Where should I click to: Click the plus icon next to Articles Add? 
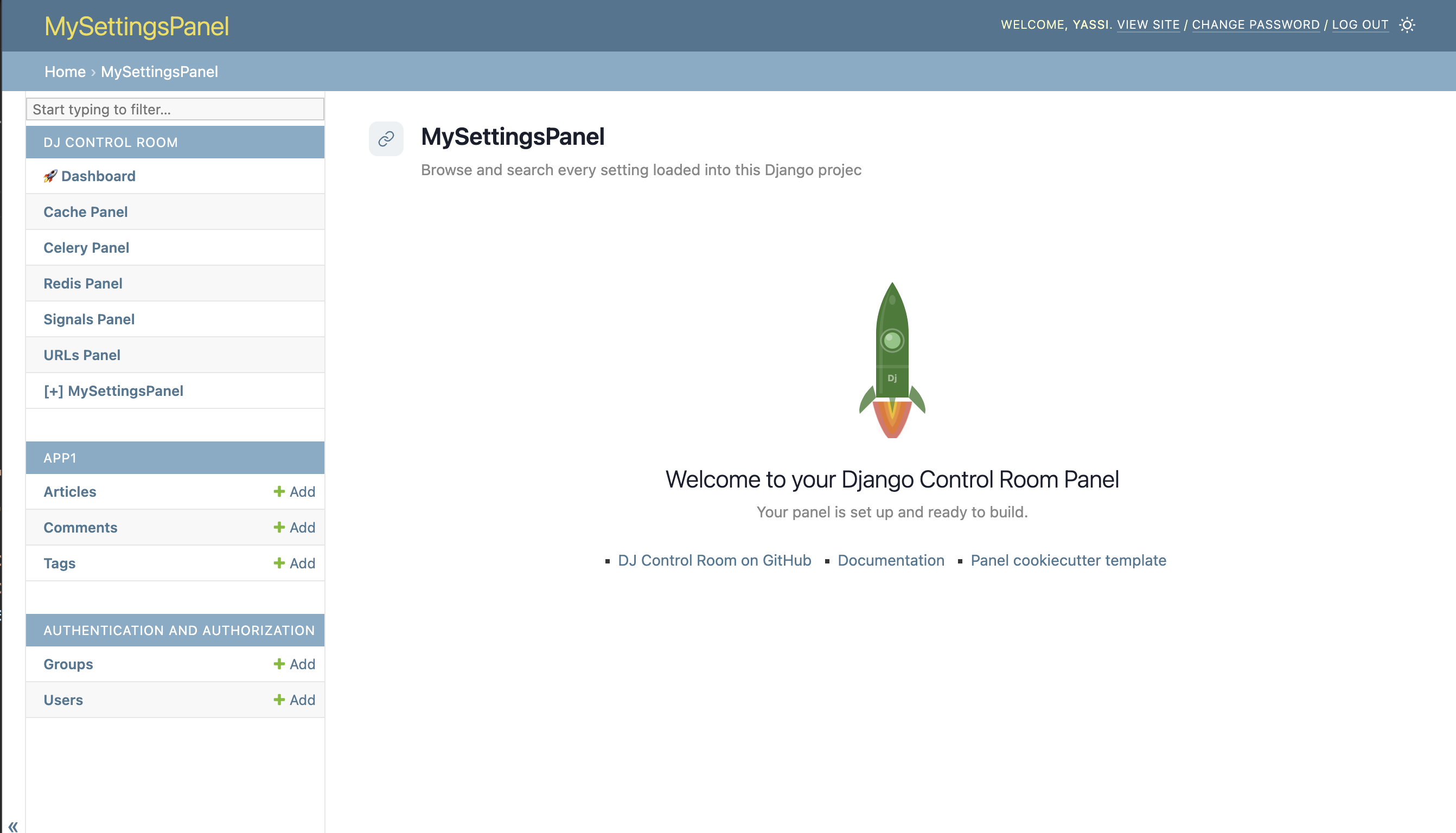click(279, 491)
